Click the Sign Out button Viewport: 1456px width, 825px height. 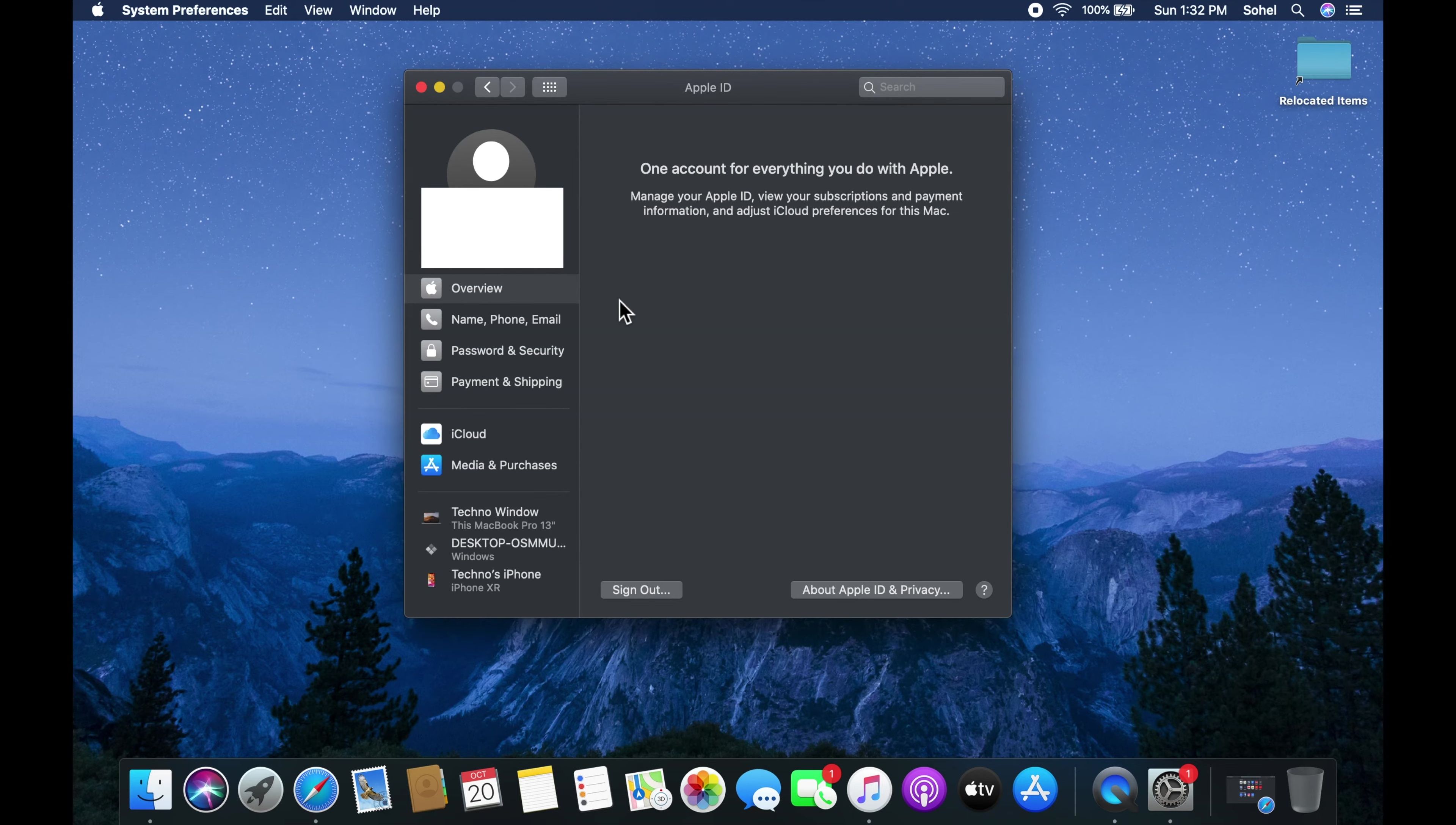click(641, 590)
